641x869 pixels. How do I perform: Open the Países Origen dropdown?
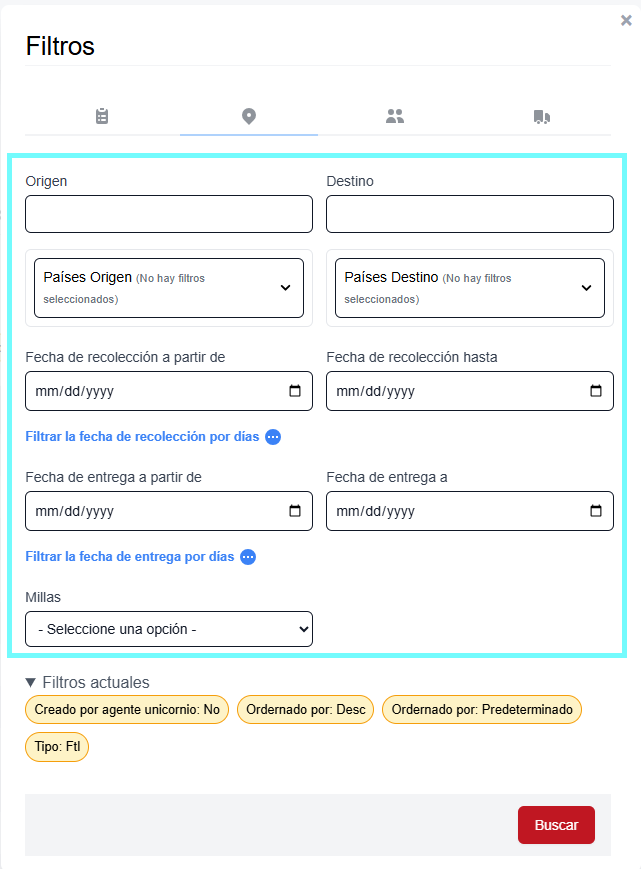coord(168,288)
